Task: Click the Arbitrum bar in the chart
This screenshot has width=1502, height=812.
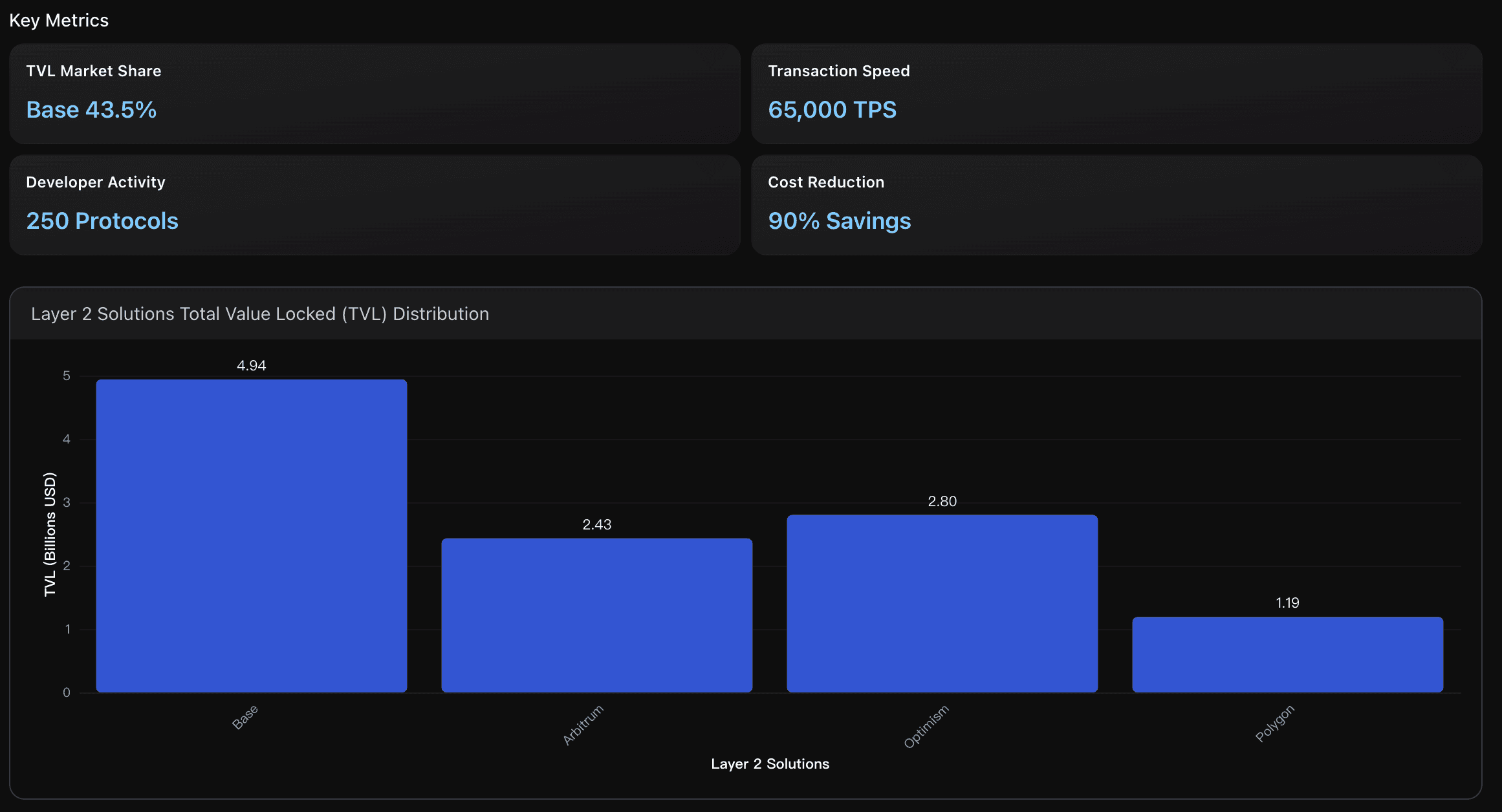Action: tap(597, 615)
